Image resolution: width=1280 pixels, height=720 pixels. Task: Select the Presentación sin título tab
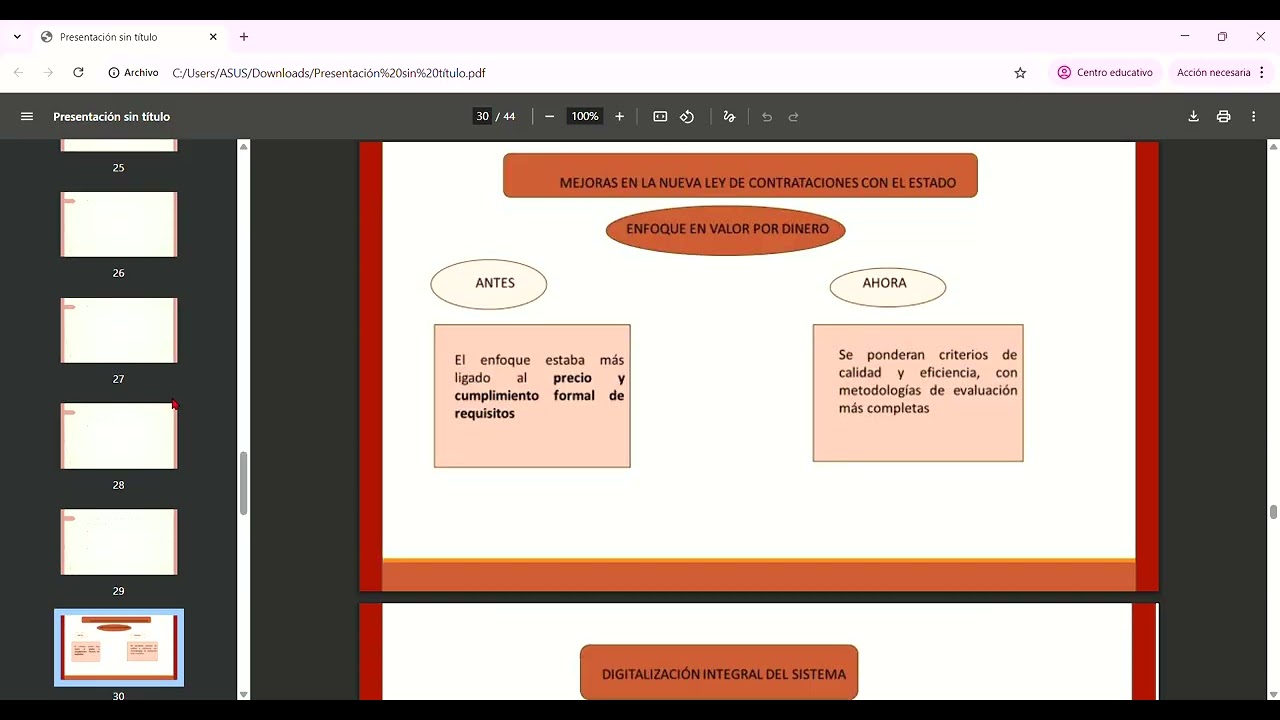129,37
